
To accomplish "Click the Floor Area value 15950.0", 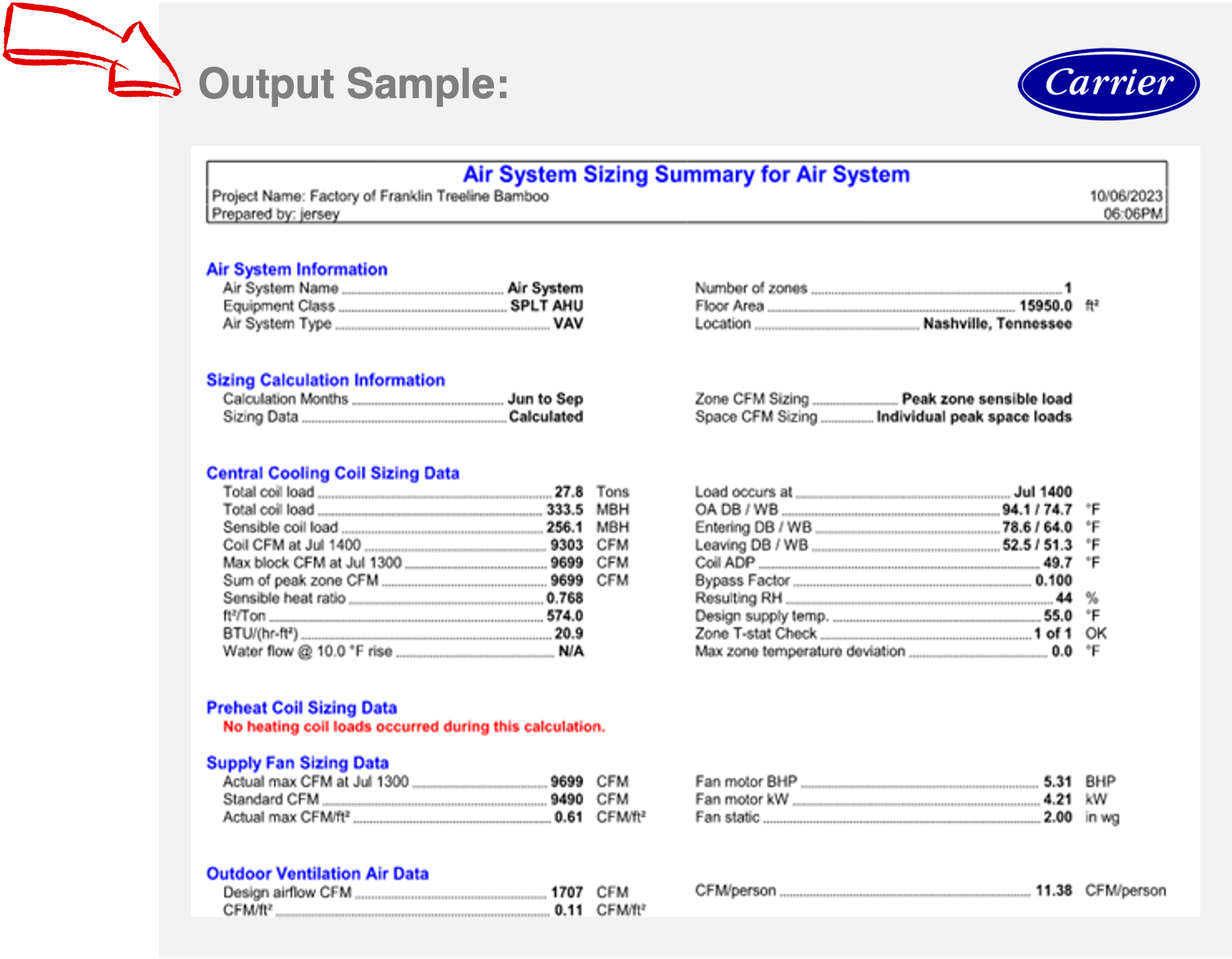I will point(1046,305).
